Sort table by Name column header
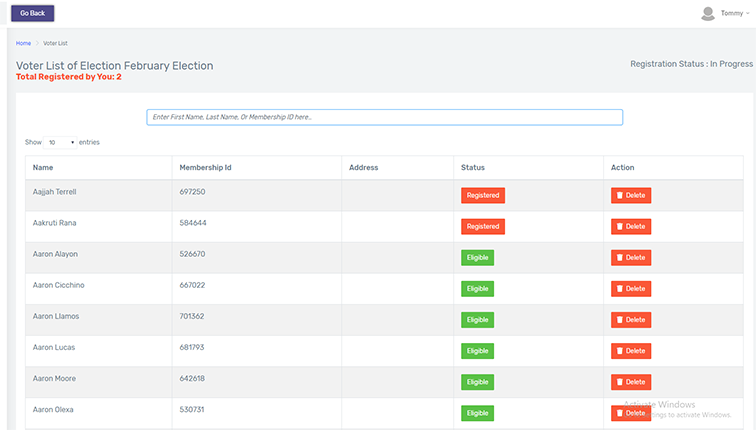The width and height of the screenshot is (756, 437). 43,168
